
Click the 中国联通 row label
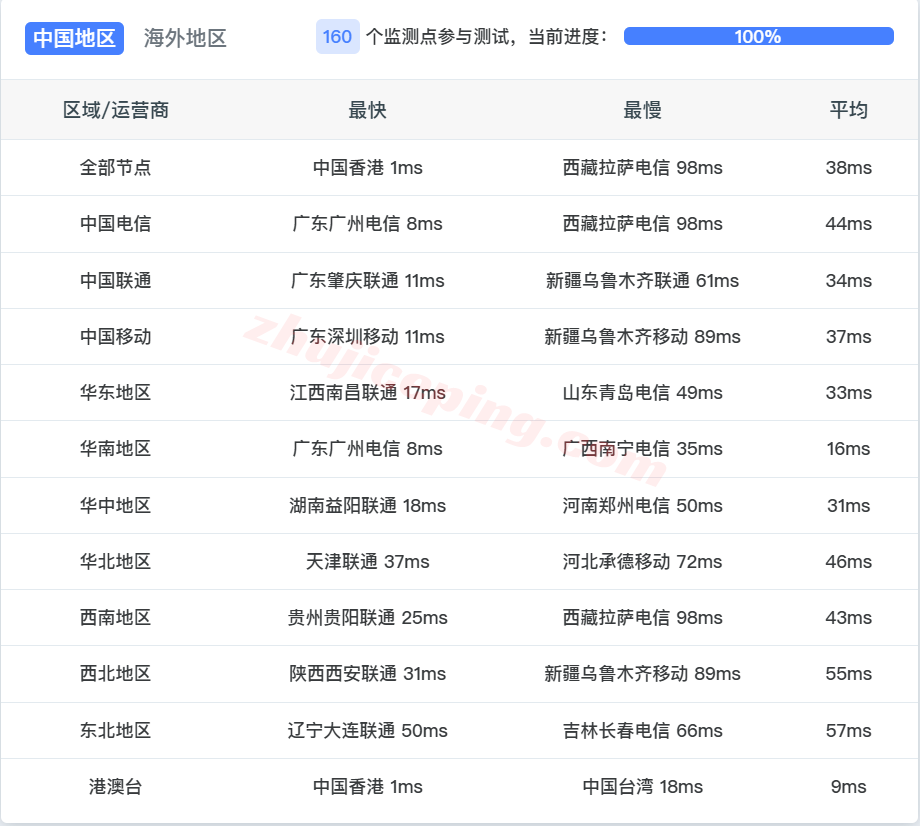(x=114, y=281)
